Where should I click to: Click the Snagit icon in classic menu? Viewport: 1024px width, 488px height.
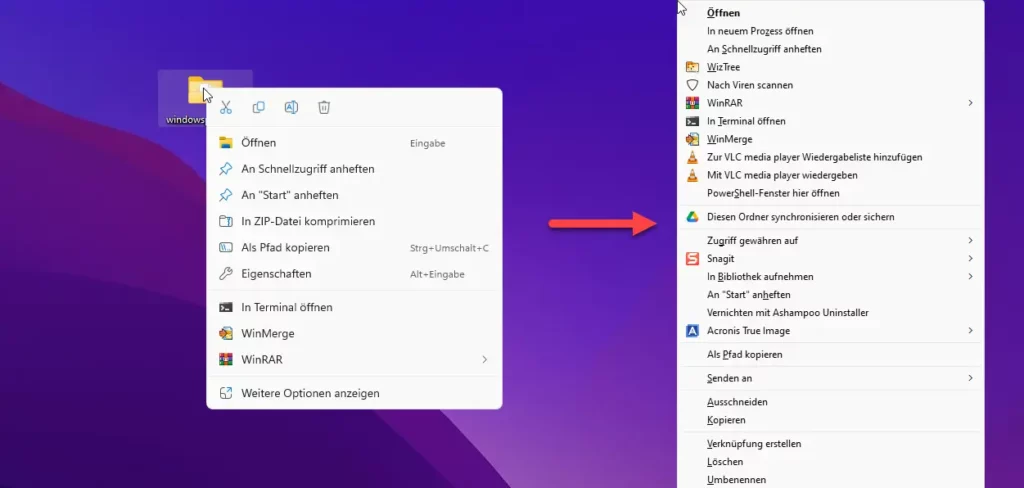click(692, 259)
